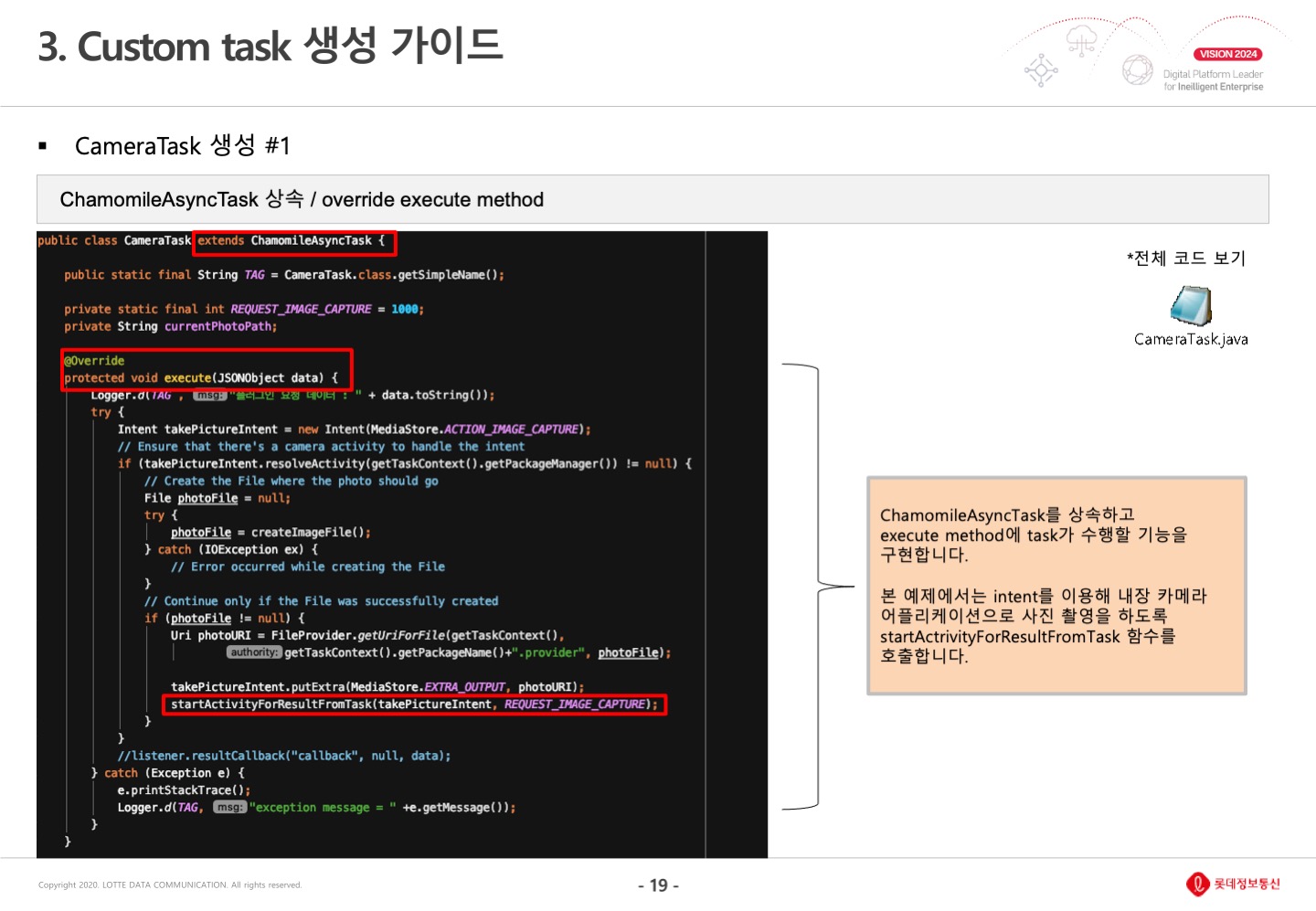The height and width of the screenshot is (911, 1316).
Task: Click the VISION 2024 badge
Action: [x=1228, y=54]
